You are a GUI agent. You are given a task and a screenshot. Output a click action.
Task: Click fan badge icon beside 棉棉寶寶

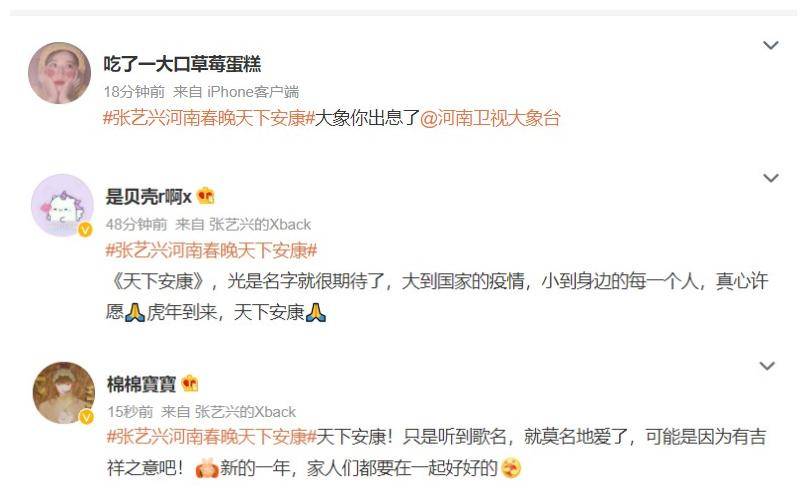point(190,383)
